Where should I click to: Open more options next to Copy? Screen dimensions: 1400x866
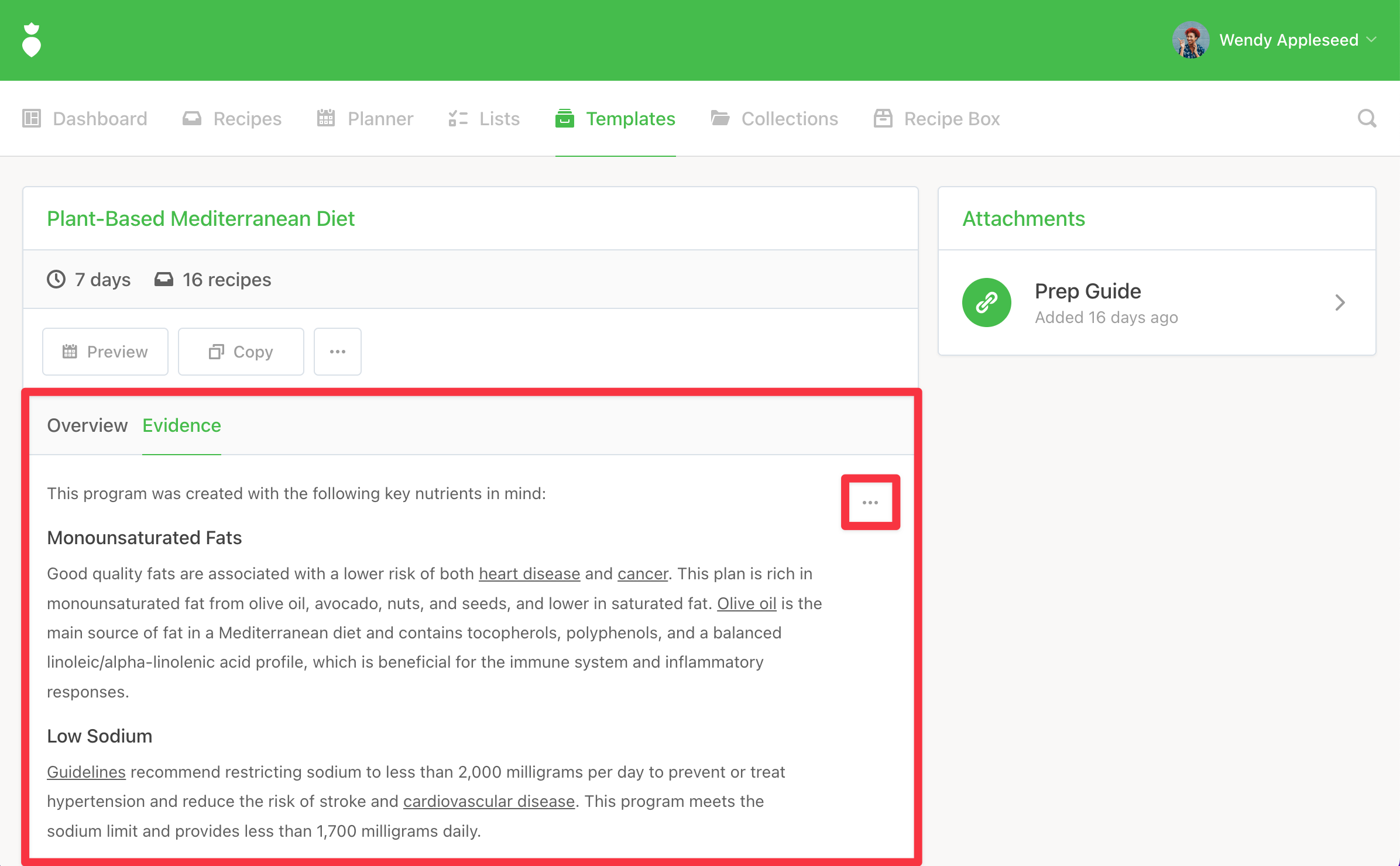pos(338,352)
